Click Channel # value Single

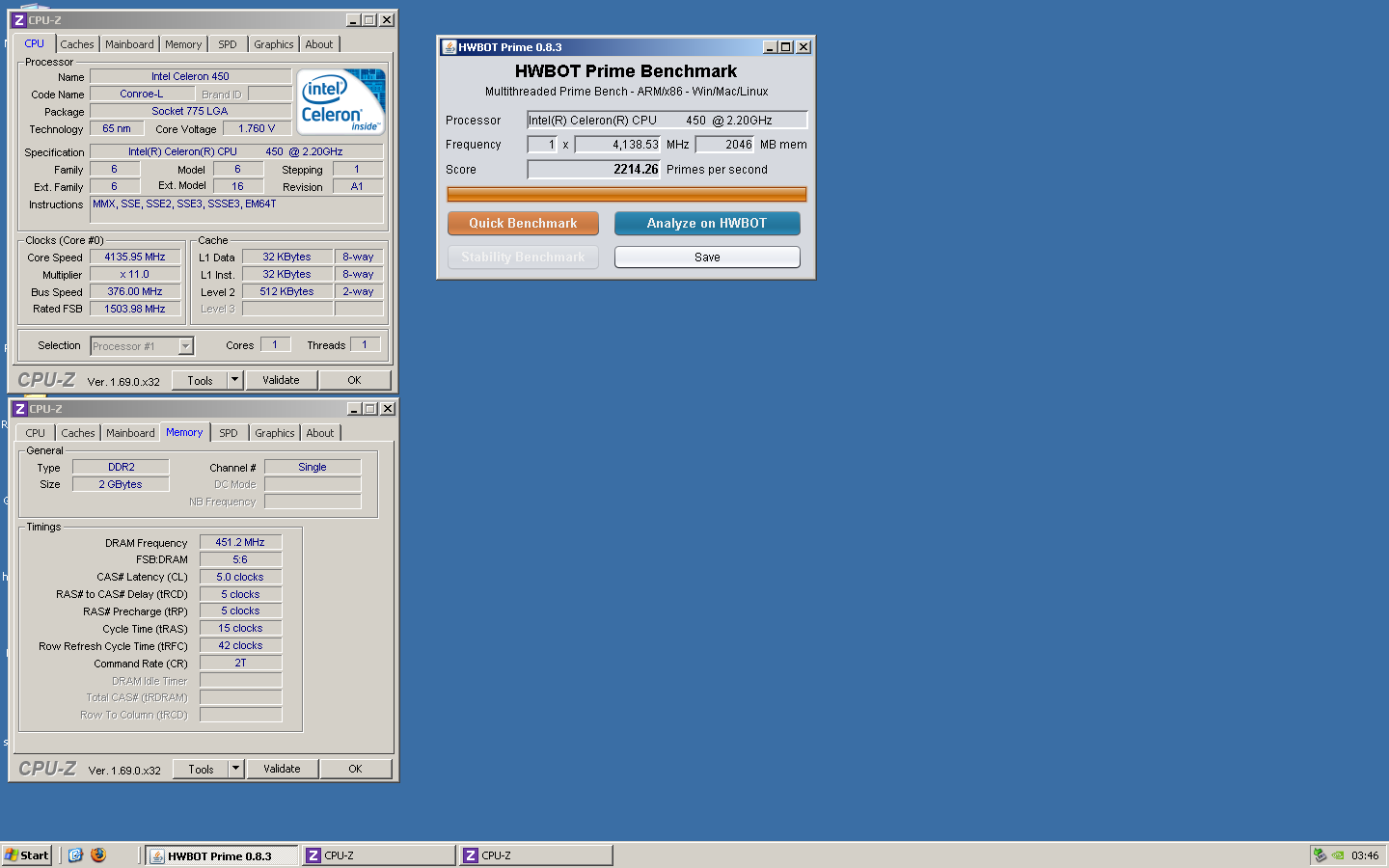[313, 467]
